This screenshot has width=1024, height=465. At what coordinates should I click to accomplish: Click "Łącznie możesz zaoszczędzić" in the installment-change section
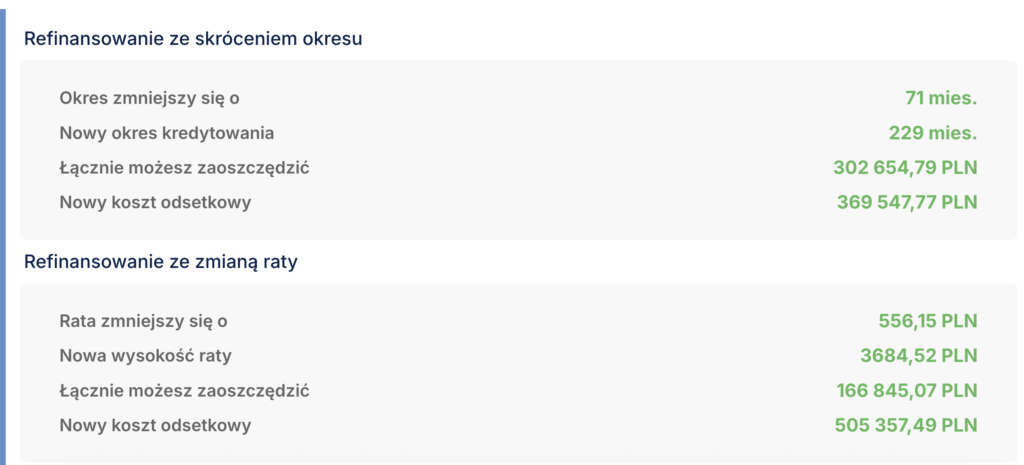[184, 391]
